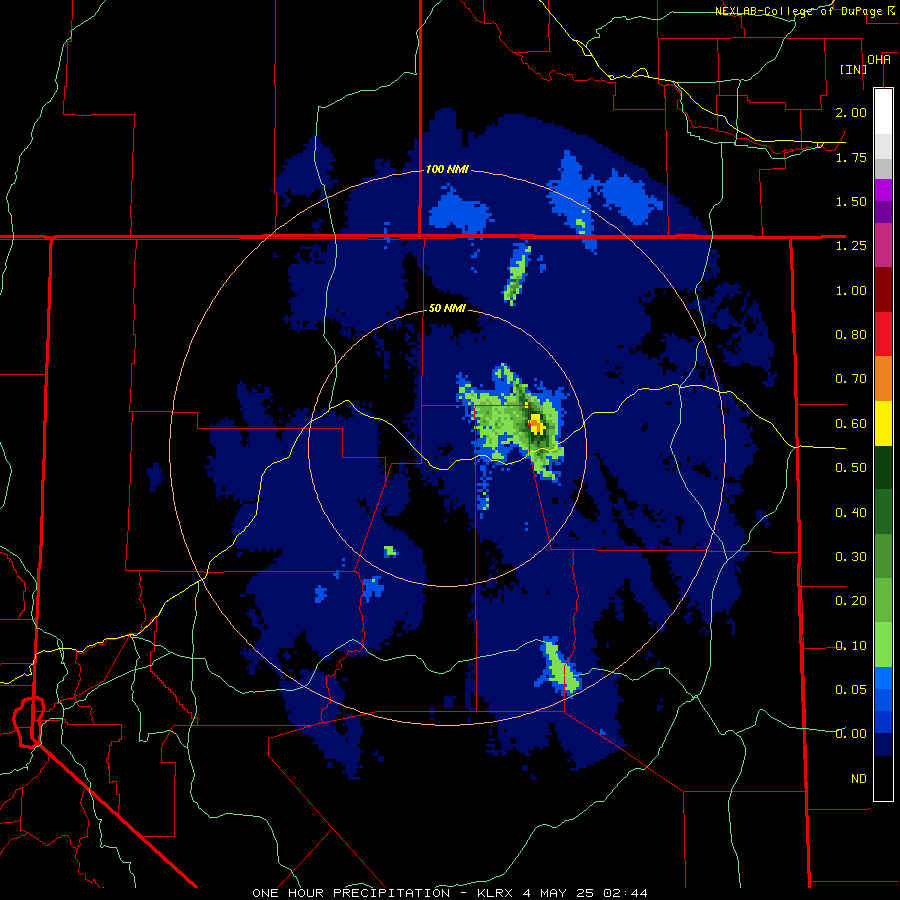Click the '1.00' legend label
The width and height of the screenshot is (900, 900).
[x=851, y=290]
